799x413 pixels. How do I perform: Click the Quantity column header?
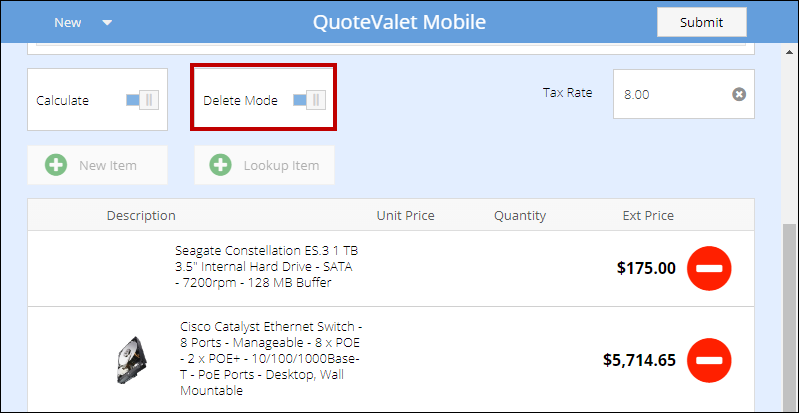(x=520, y=215)
